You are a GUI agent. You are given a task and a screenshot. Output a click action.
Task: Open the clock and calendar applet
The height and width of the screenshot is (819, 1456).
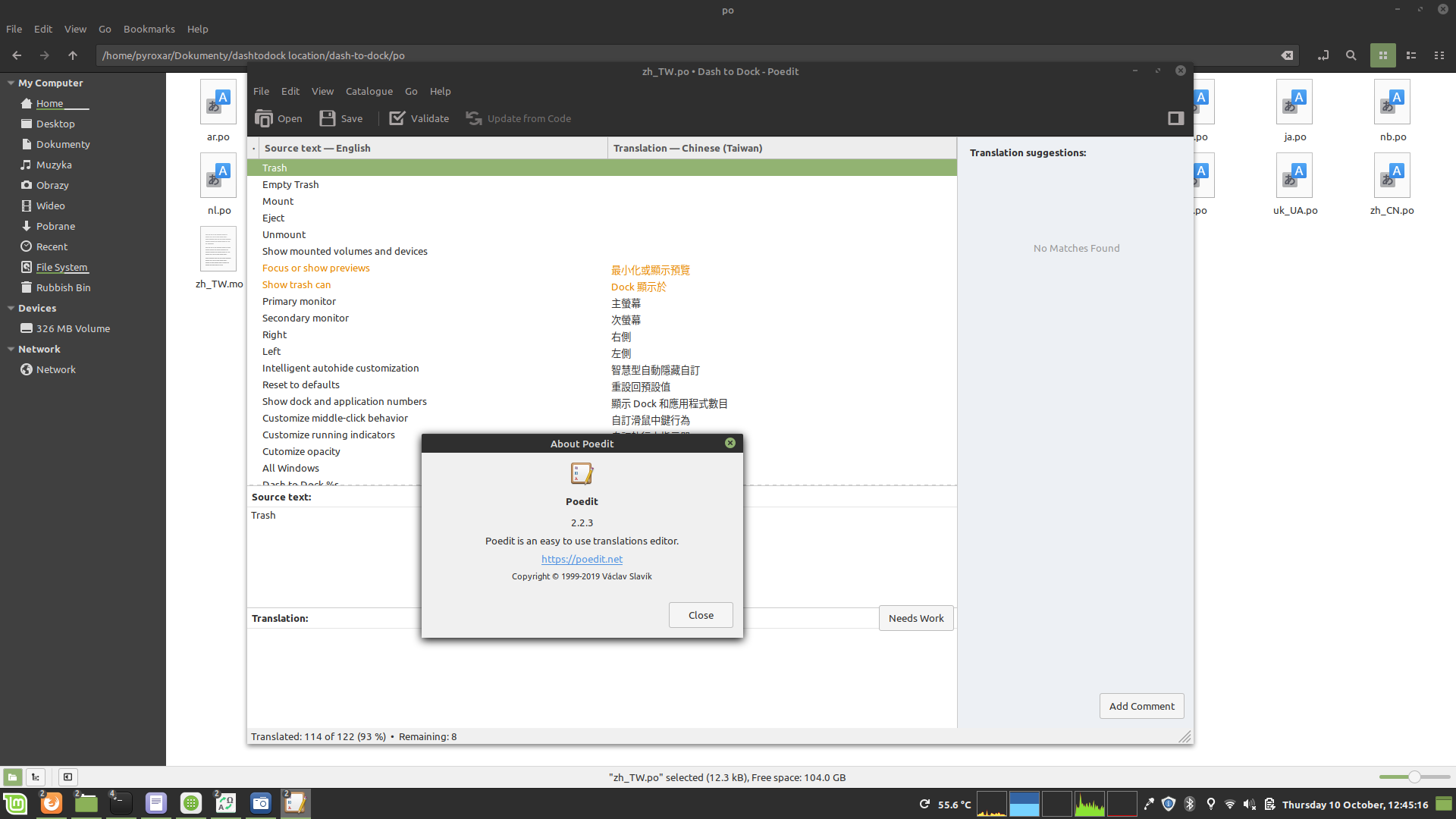point(1354,805)
